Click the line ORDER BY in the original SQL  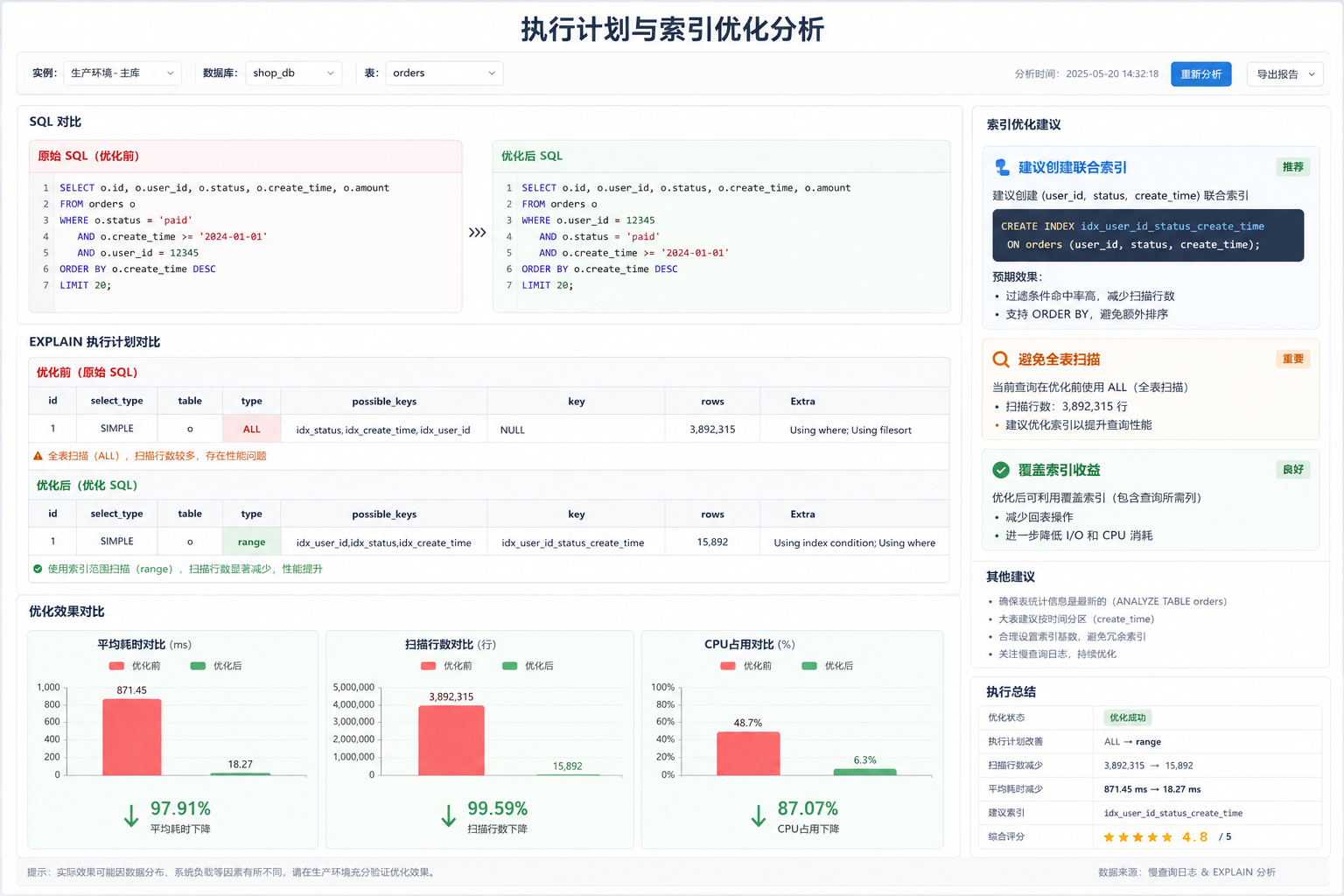(137, 269)
